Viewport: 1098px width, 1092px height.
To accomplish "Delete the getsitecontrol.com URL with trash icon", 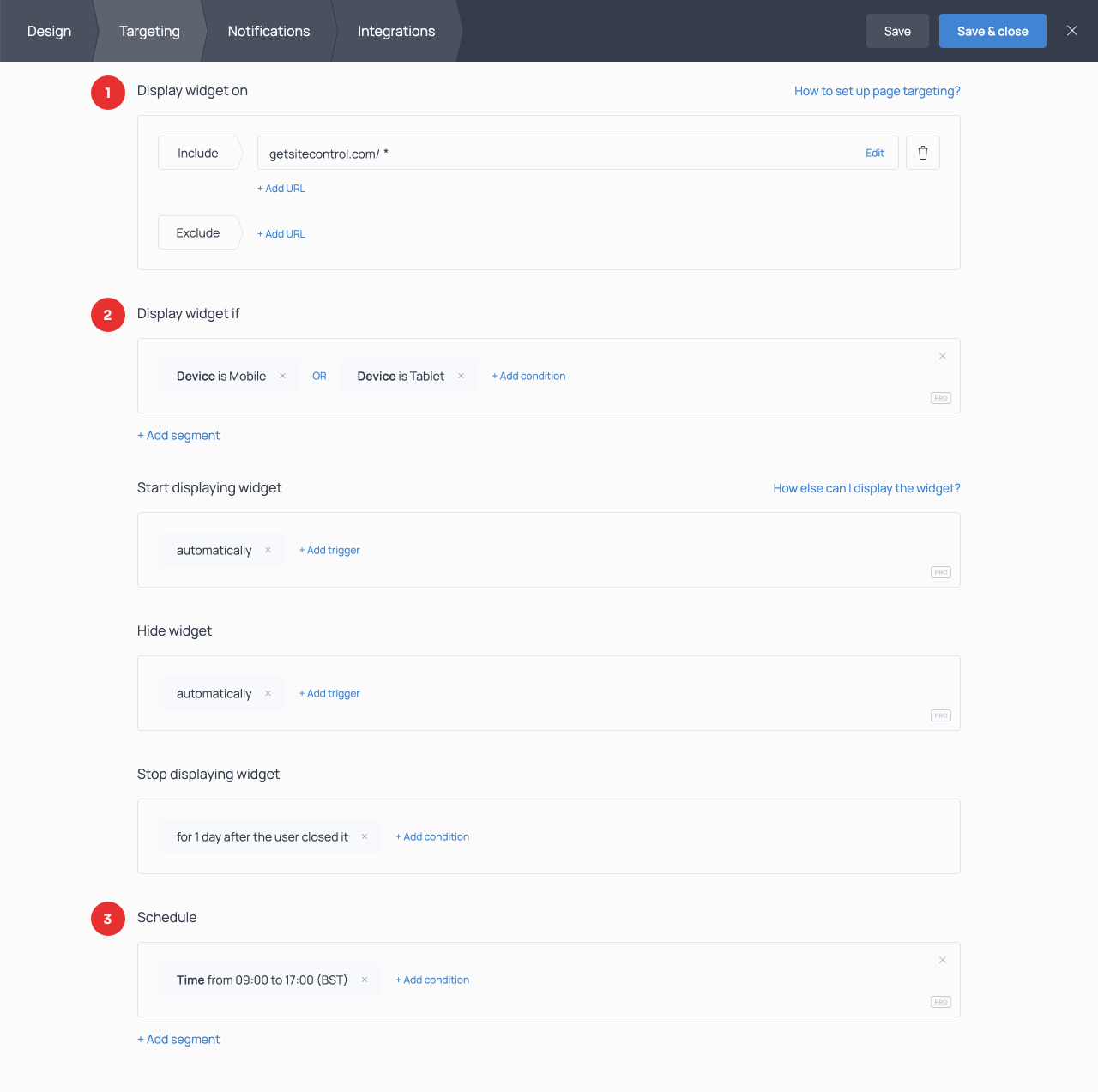I will click(923, 153).
